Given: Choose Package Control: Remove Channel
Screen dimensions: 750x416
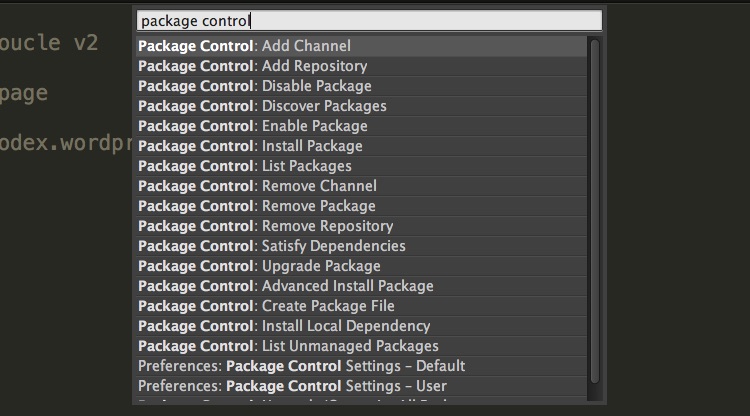Looking at the screenshot, I should (x=362, y=186).
